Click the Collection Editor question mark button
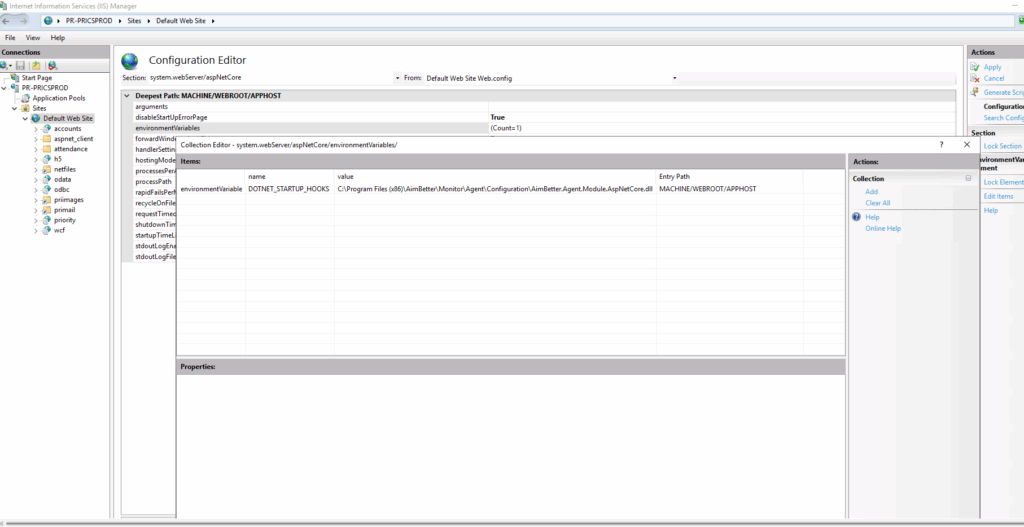 [941, 144]
